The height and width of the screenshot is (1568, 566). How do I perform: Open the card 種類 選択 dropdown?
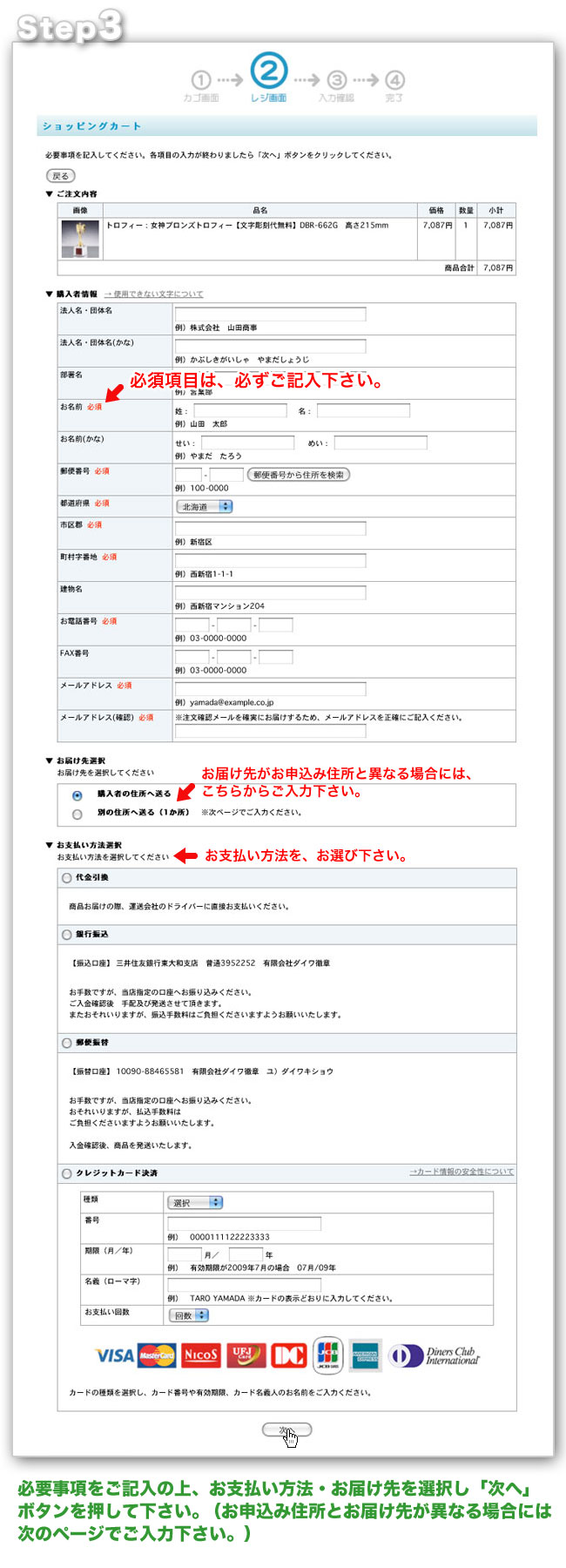(x=195, y=1202)
